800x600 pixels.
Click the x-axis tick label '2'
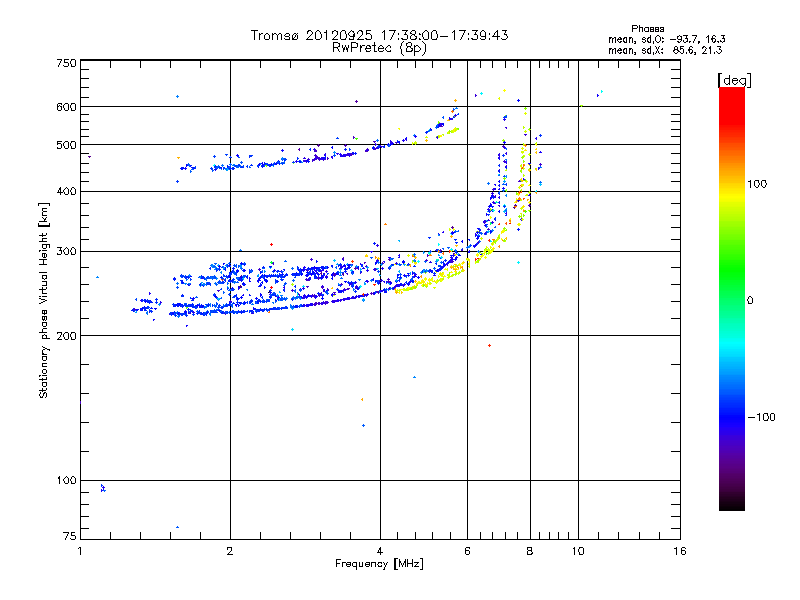pyautogui.click(x=230, y=551)
